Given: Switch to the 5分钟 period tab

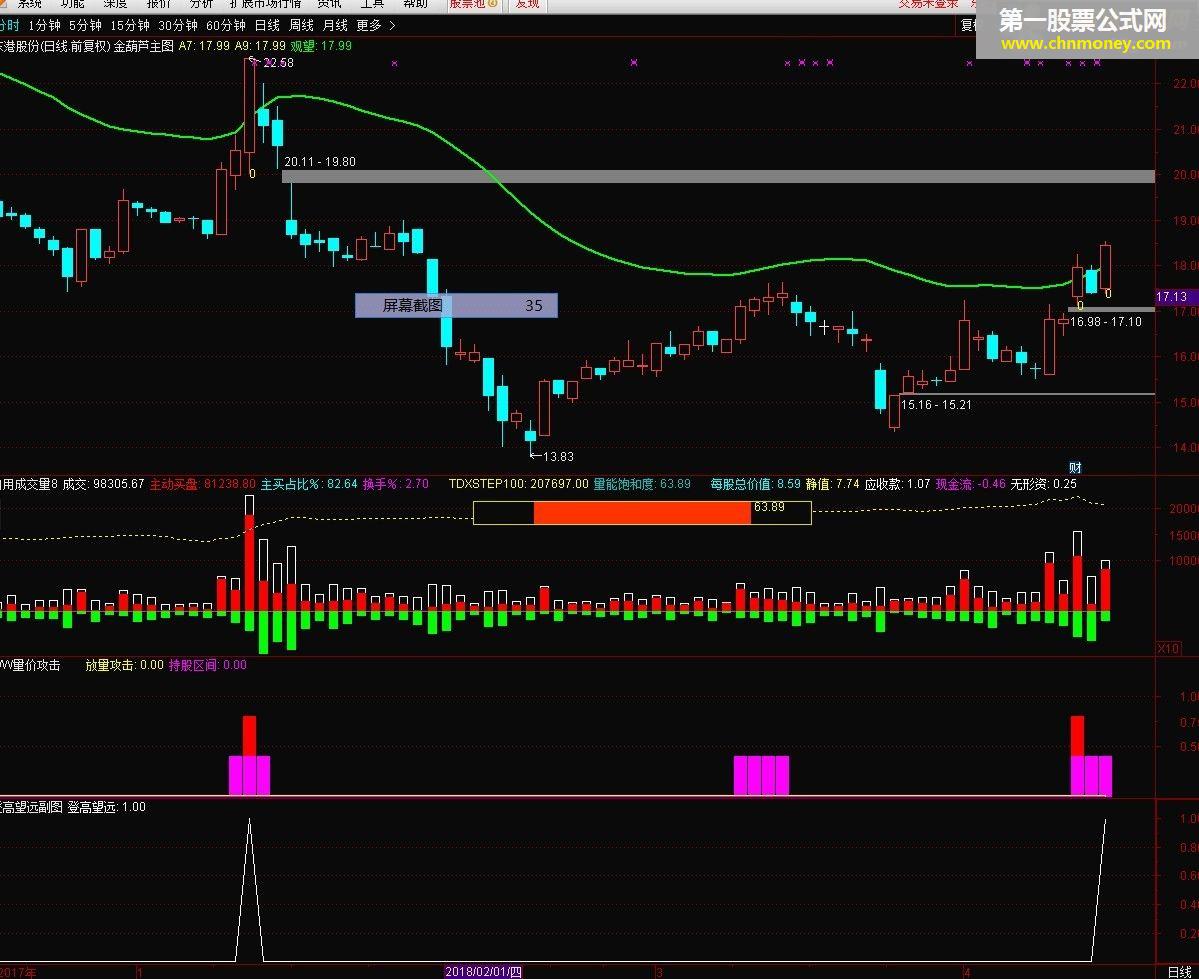Looking at the screenshot, I should point(85,25).
